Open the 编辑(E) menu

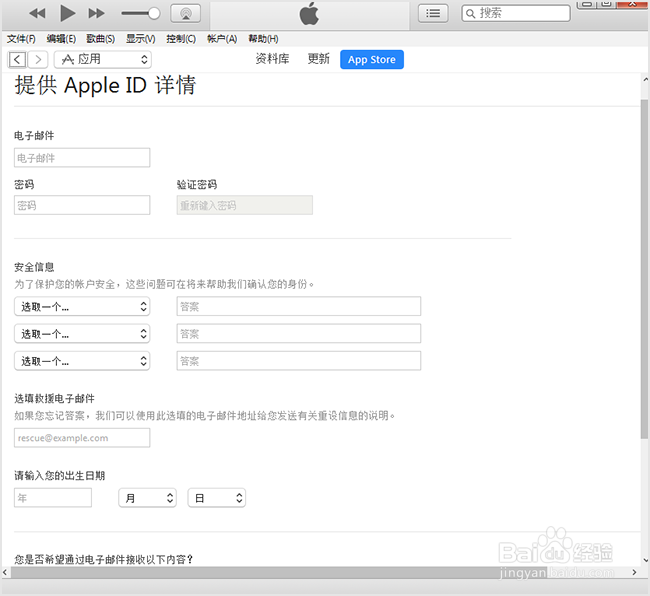tap(61, 39)
